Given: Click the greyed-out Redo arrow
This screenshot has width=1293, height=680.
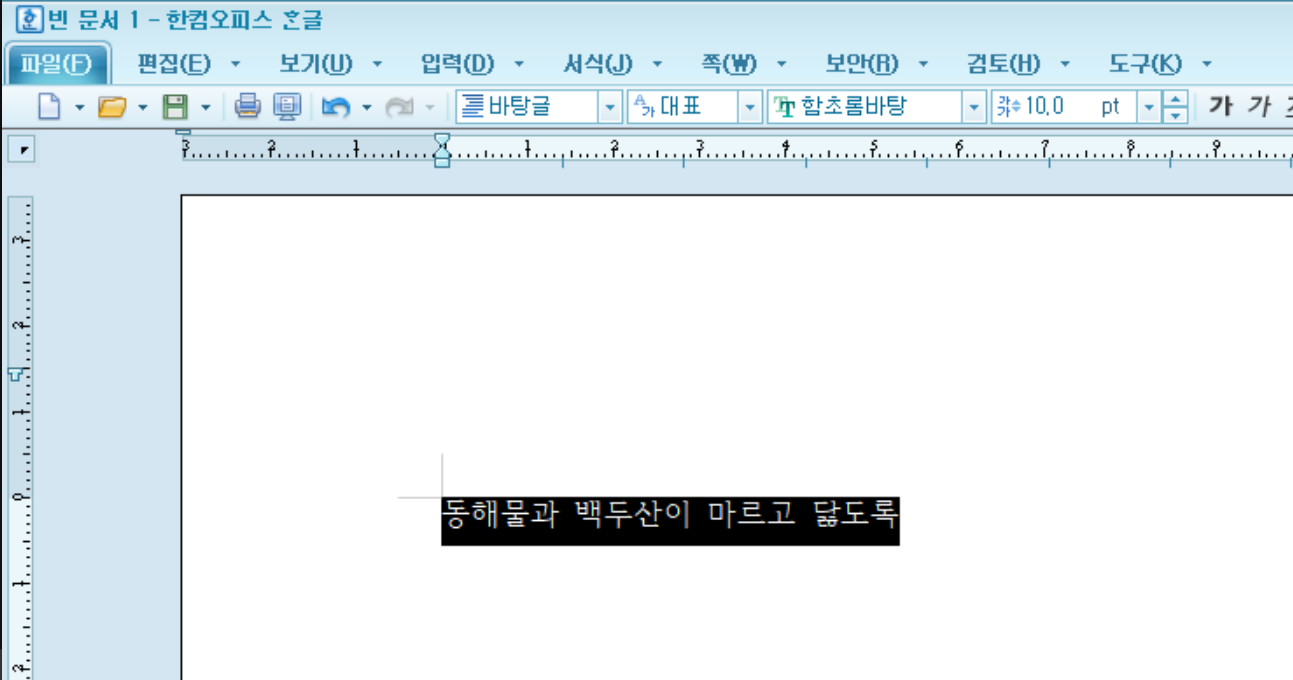Looking at the screenshot, I should point(400,106).
